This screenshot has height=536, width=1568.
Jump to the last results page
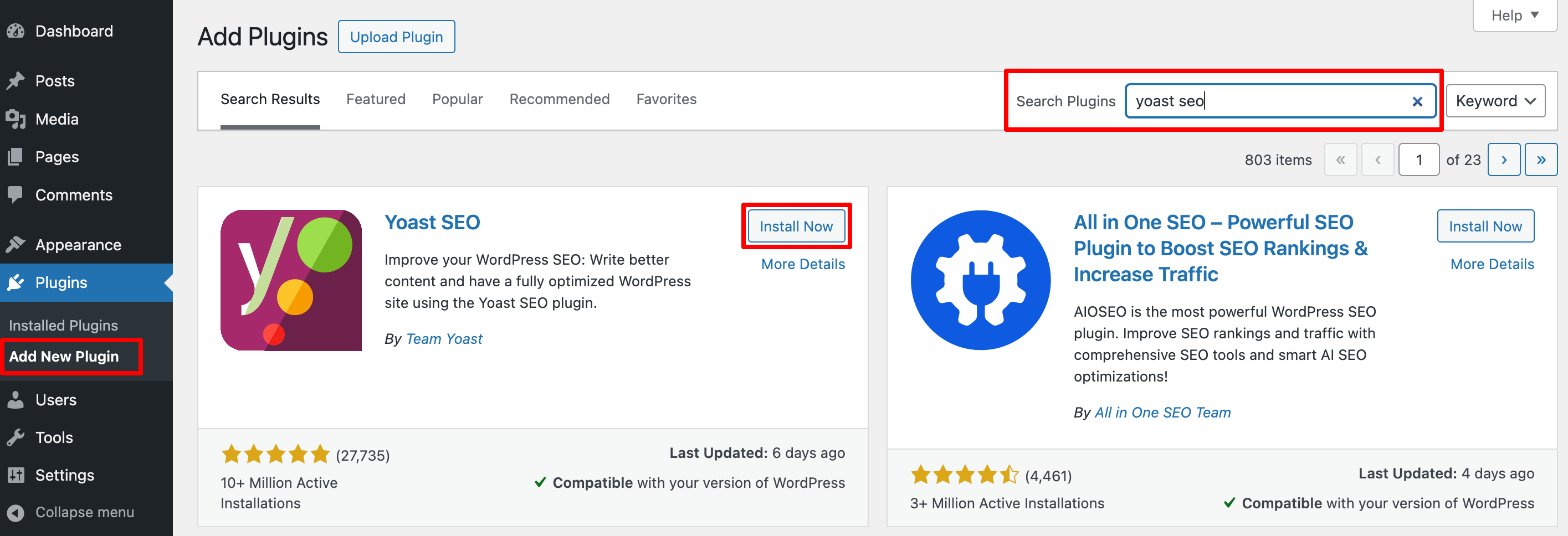click(1541, 160)
